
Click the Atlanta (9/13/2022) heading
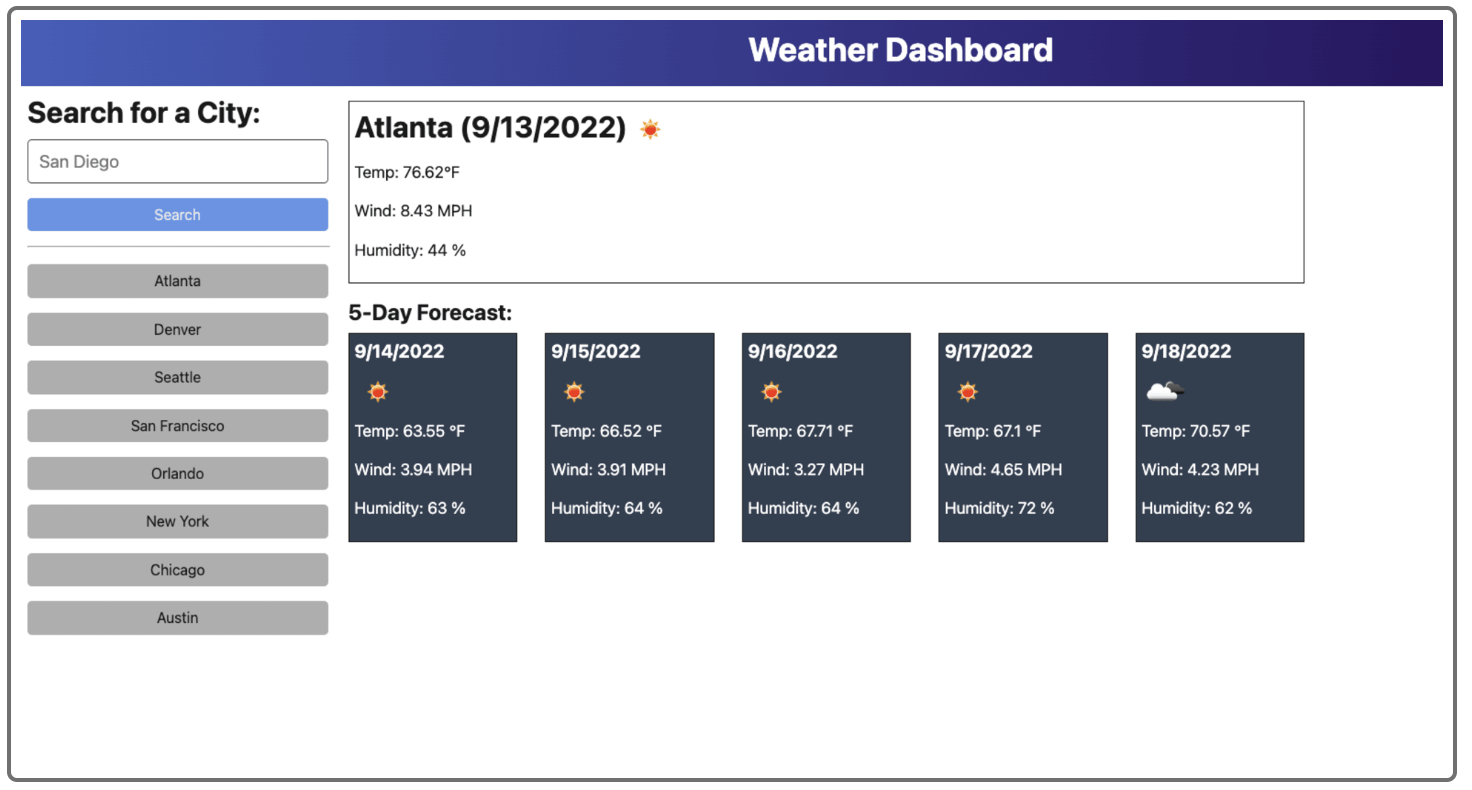point(491,128)
